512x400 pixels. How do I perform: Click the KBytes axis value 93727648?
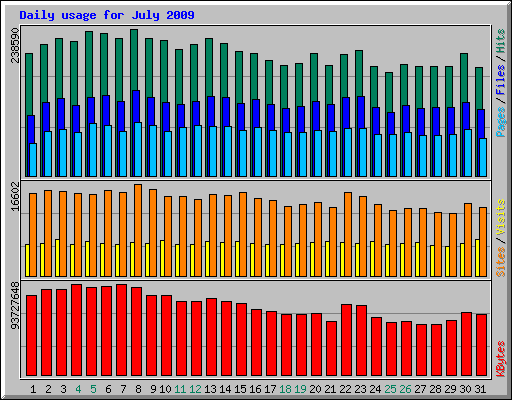pyautogui.click(x=15, y=305)
